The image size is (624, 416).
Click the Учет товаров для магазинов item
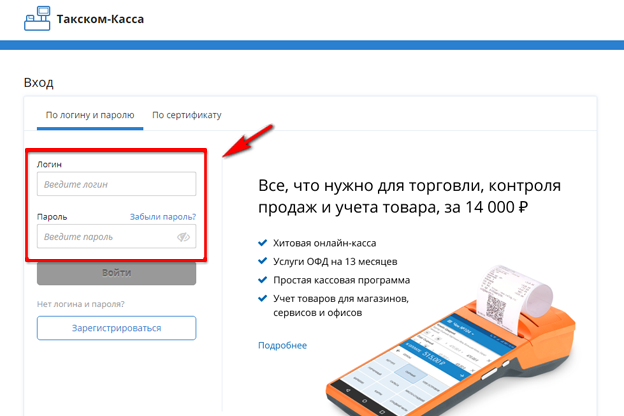click(x=341, y=305)
